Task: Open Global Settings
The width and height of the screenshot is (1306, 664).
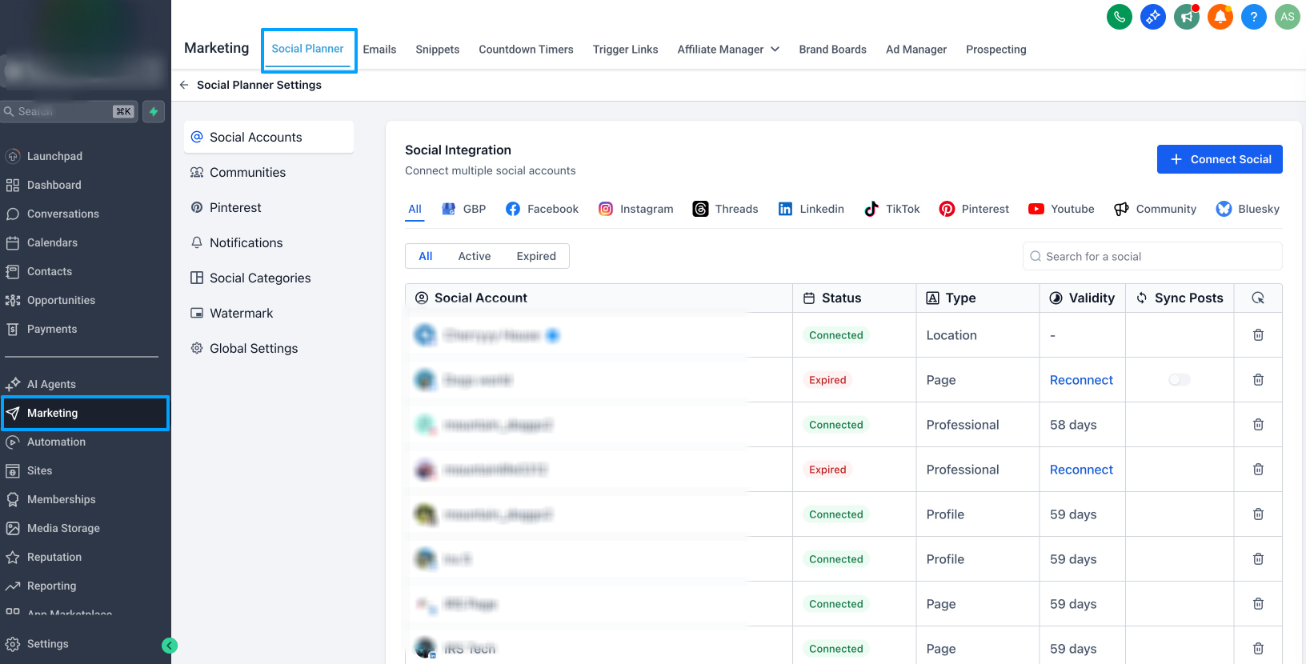Action: coord(269,348)
